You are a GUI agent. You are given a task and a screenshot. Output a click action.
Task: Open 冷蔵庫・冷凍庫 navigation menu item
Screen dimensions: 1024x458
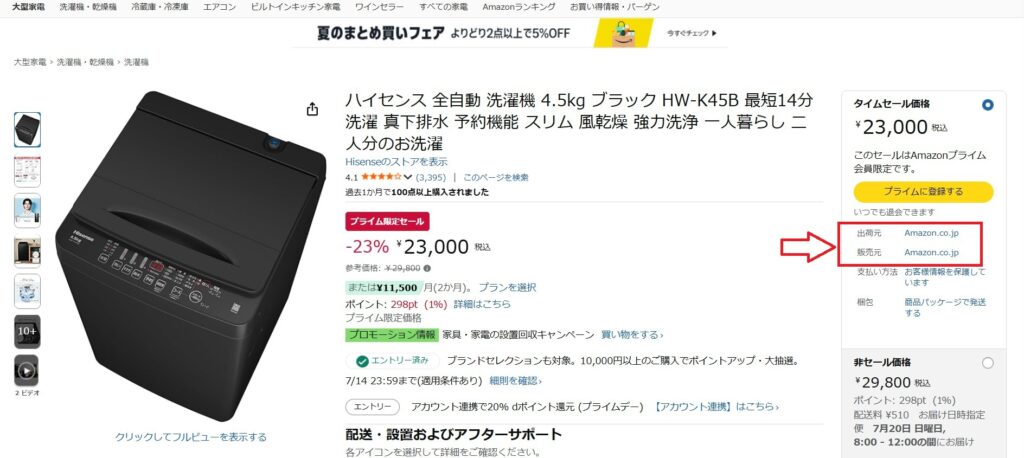tap(159, 7)
